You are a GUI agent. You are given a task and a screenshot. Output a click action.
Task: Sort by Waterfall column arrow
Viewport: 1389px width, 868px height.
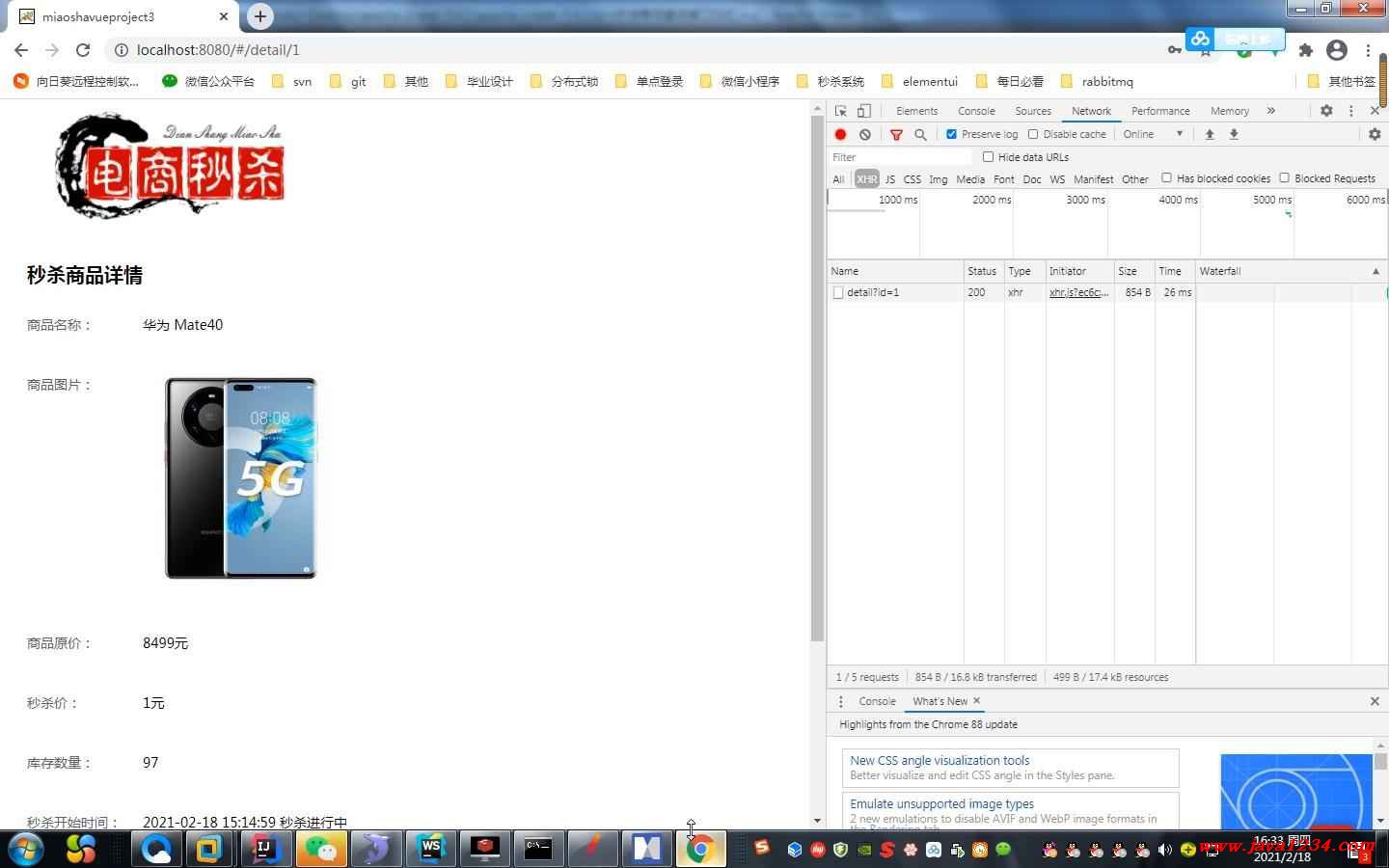pos(1375,271)
